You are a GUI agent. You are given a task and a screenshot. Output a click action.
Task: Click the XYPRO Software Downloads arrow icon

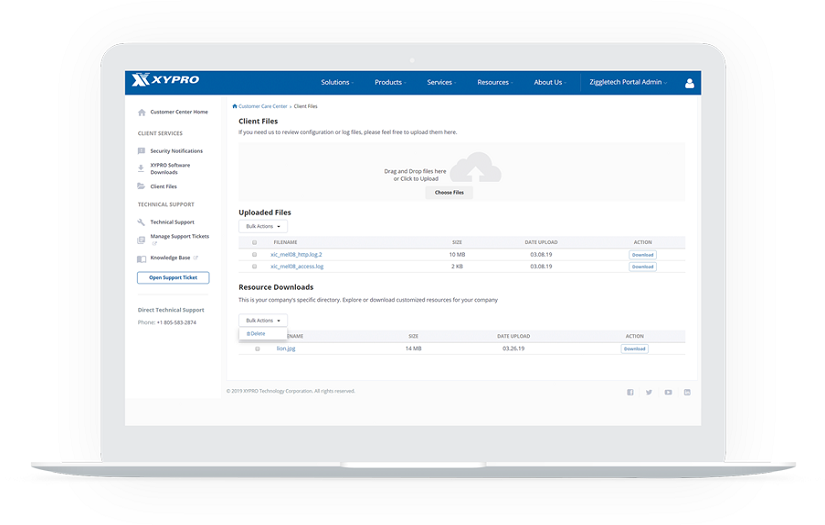point(140,168)
